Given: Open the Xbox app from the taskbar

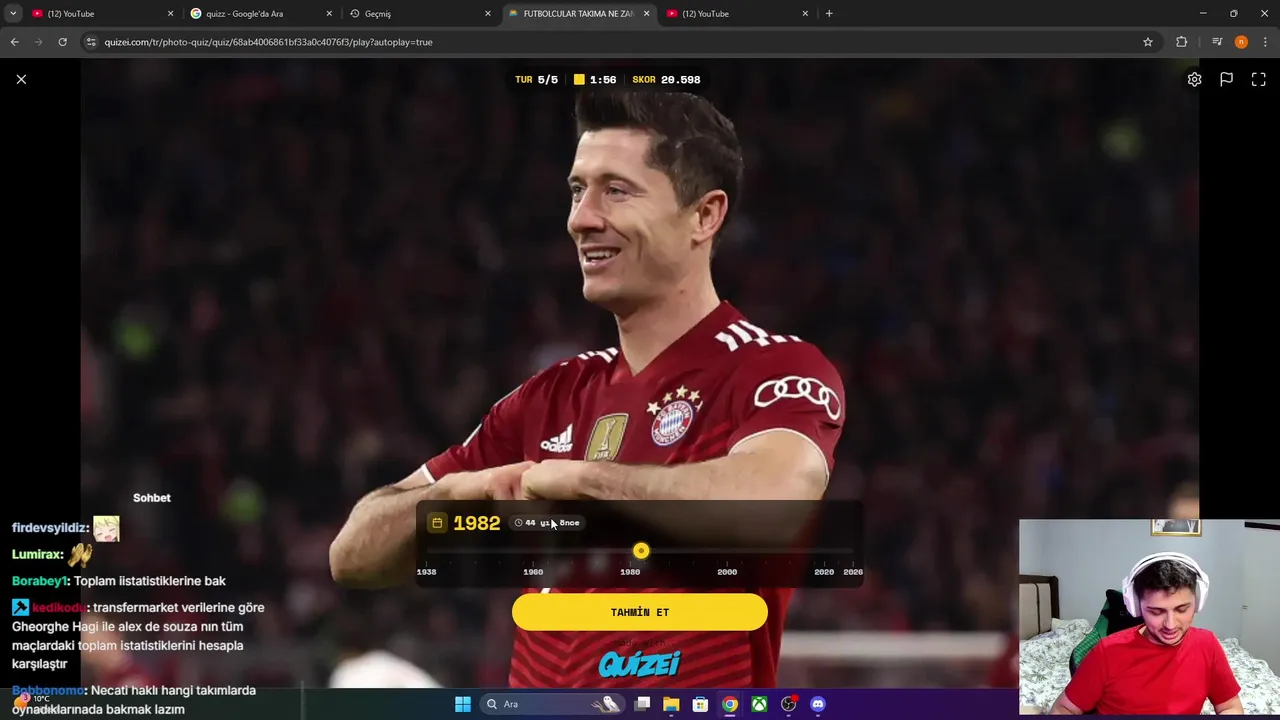Looking at the screenshot, I should click(759, 704).
